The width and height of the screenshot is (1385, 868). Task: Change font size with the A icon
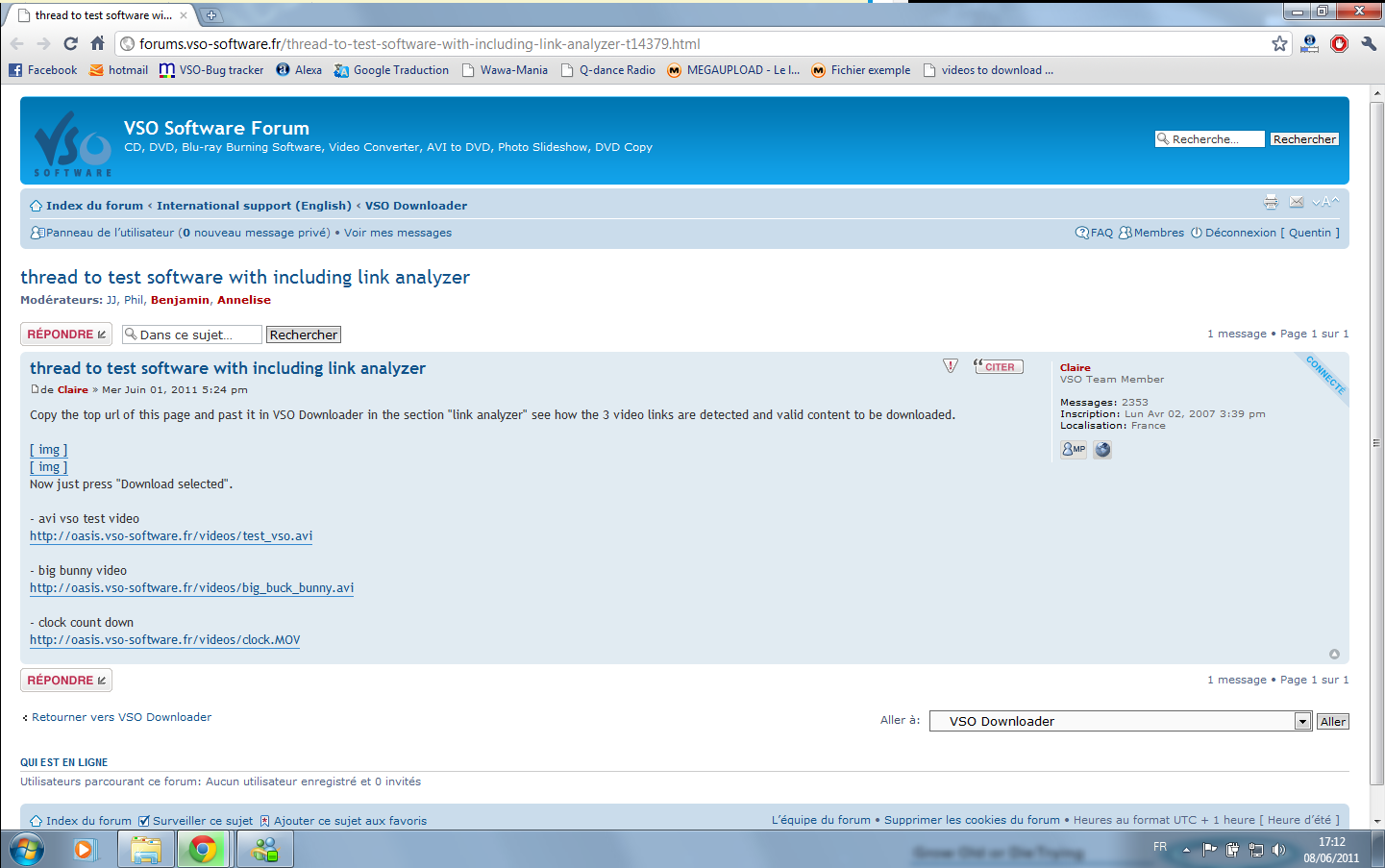coord(1325,202)
